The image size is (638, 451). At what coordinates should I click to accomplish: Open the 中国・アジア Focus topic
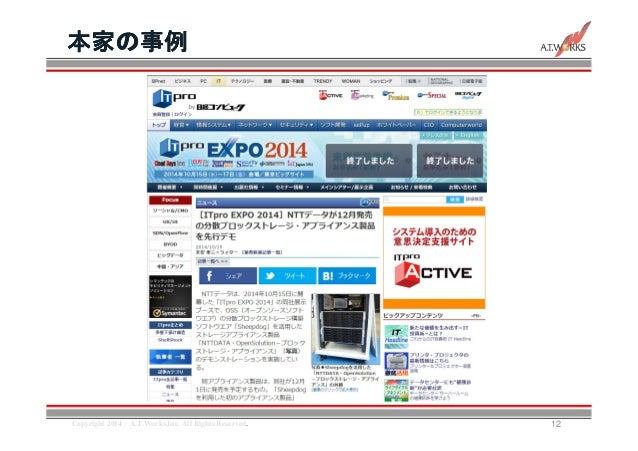click(170, 267)
